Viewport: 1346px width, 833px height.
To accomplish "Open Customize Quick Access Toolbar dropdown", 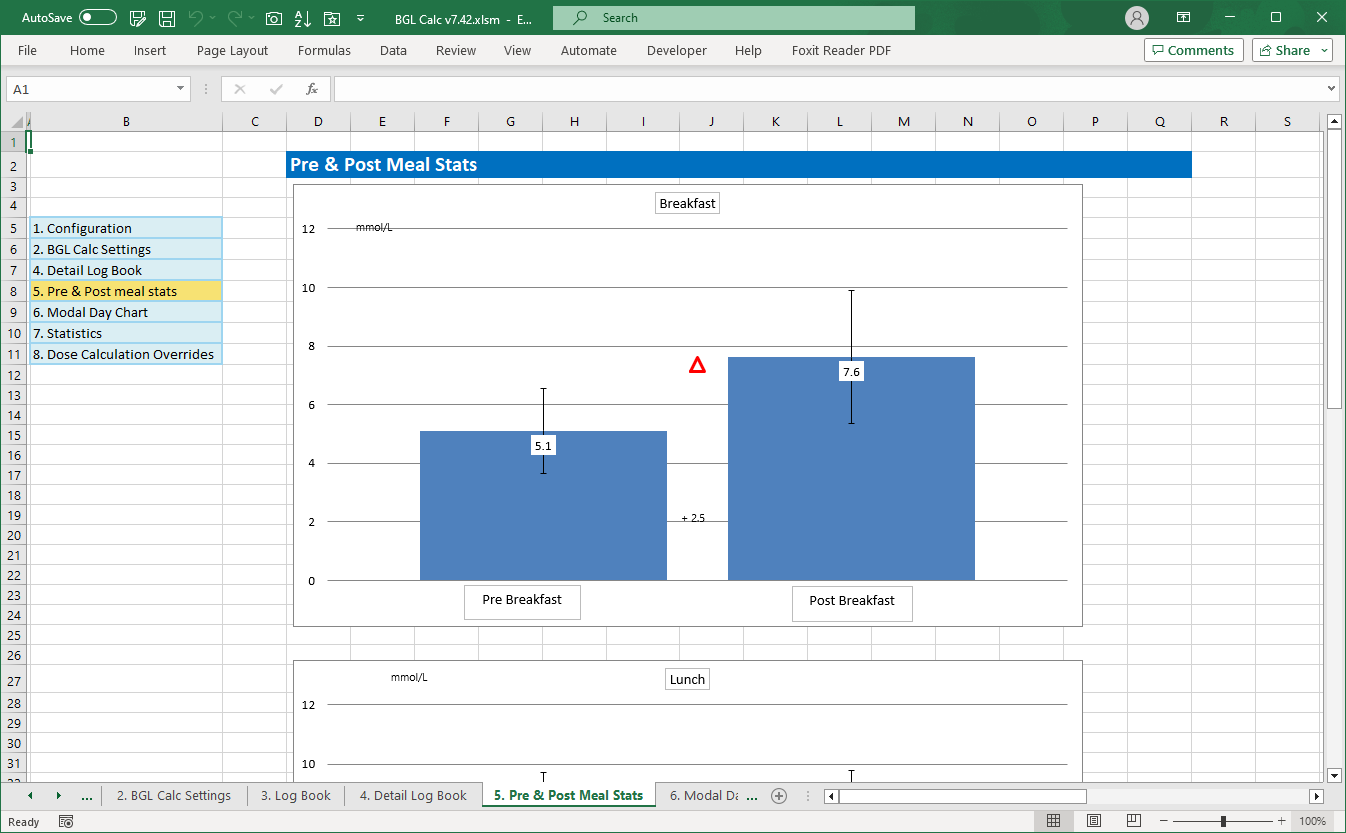I will click(x=360, y=18).
